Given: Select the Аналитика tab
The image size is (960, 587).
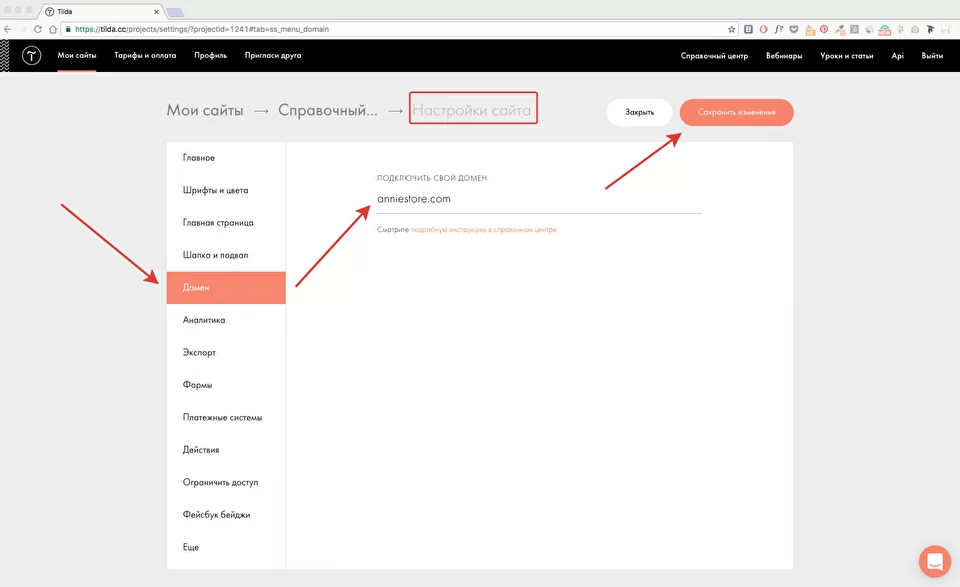Looking at the screenshot, I should tap(226, 320).
